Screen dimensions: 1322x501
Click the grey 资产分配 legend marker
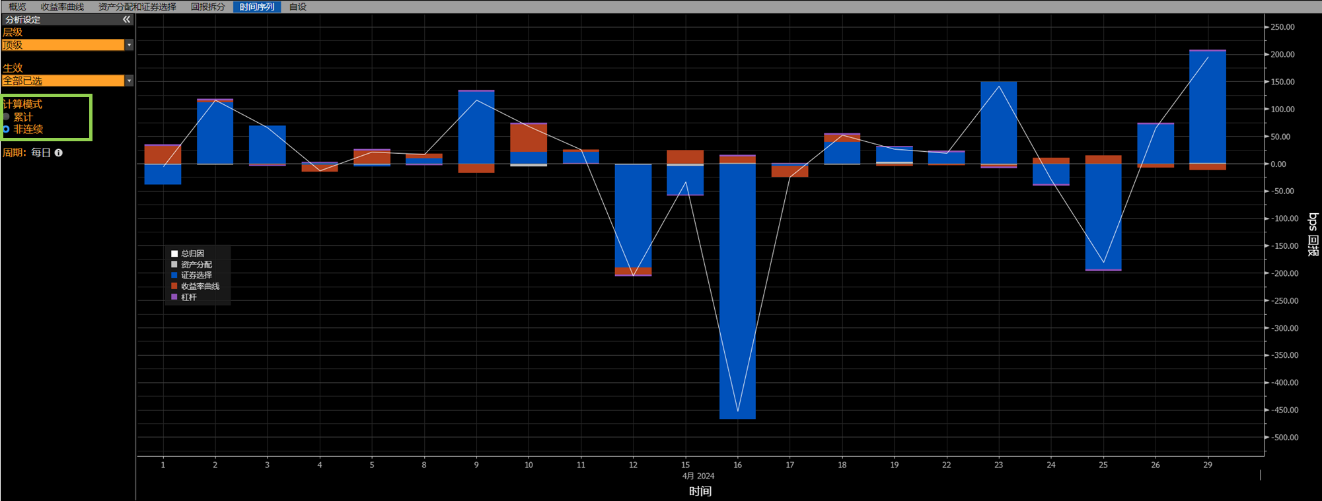[174, 264]
